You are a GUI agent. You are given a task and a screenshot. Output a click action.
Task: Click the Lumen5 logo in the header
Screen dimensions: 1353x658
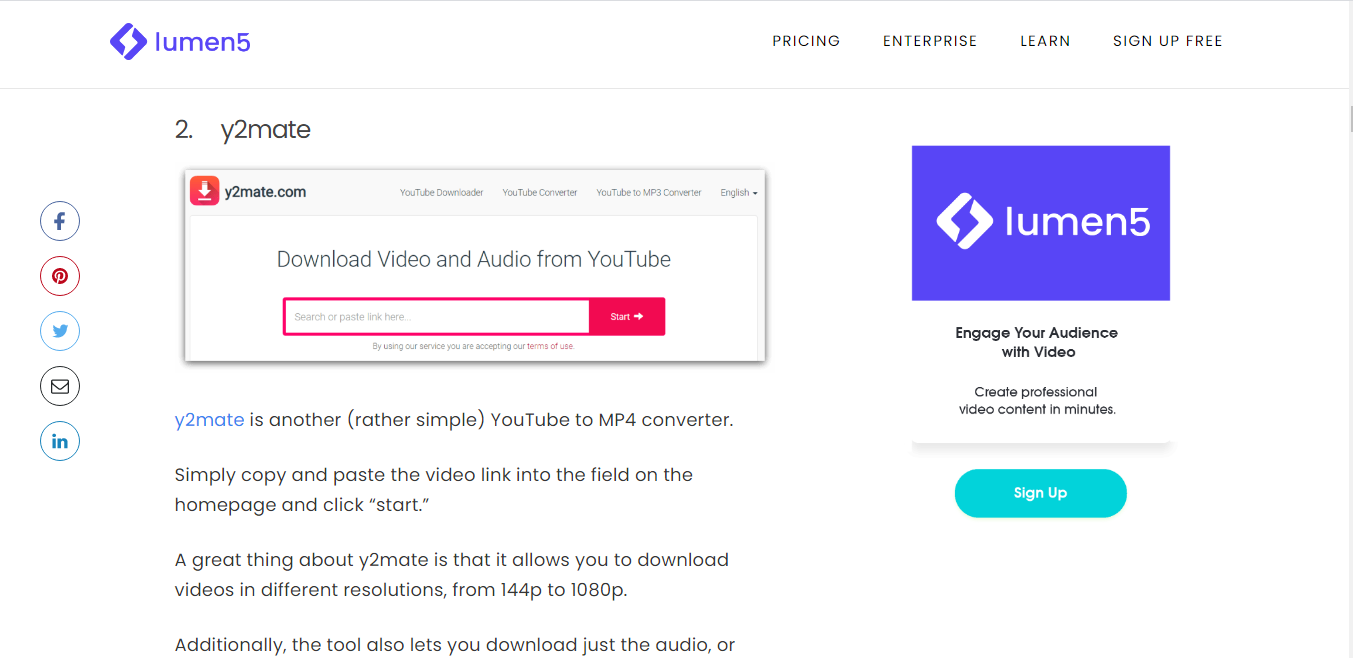click(180, 41)
